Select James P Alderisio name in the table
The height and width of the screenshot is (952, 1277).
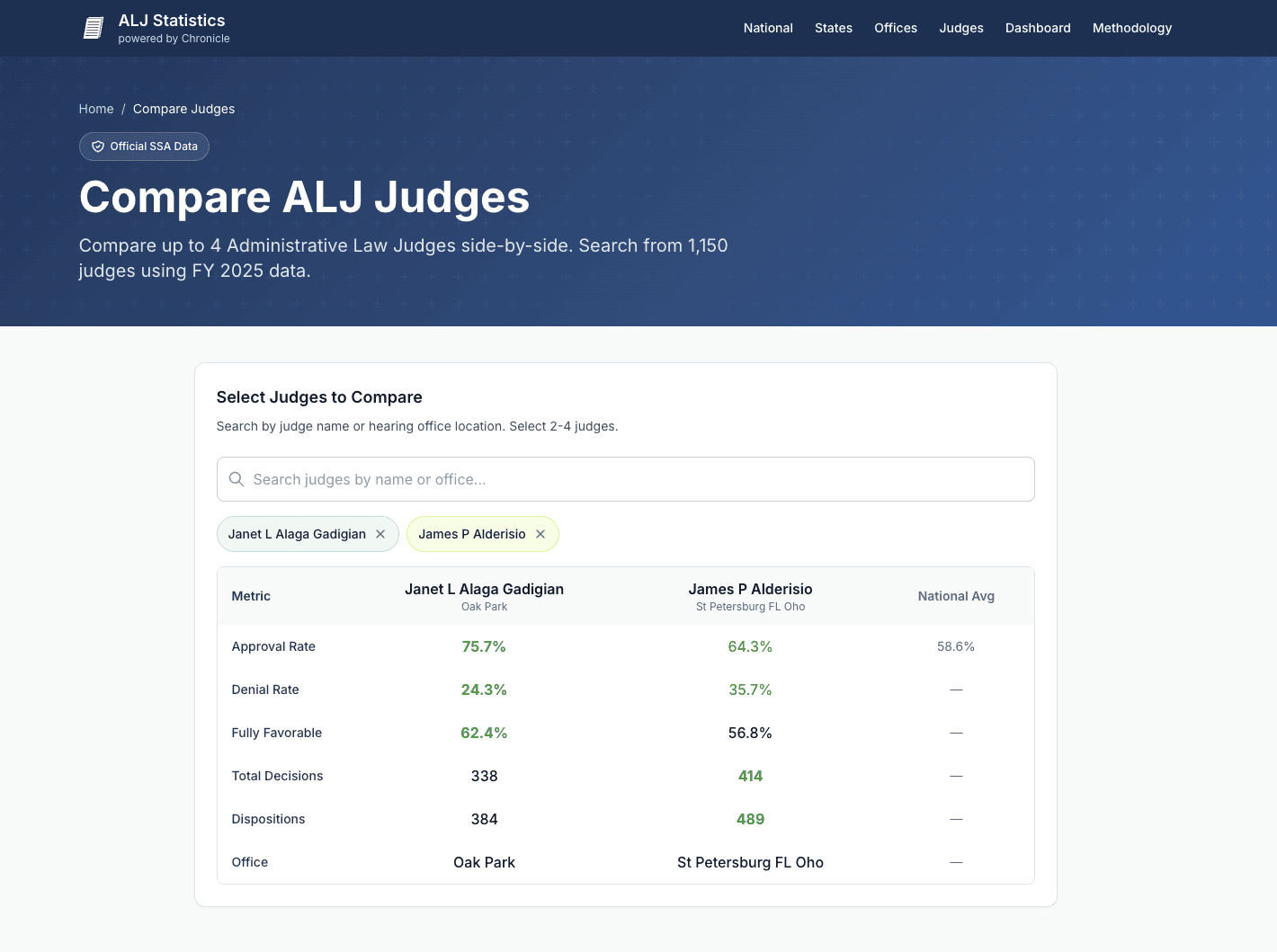[750, 589]
